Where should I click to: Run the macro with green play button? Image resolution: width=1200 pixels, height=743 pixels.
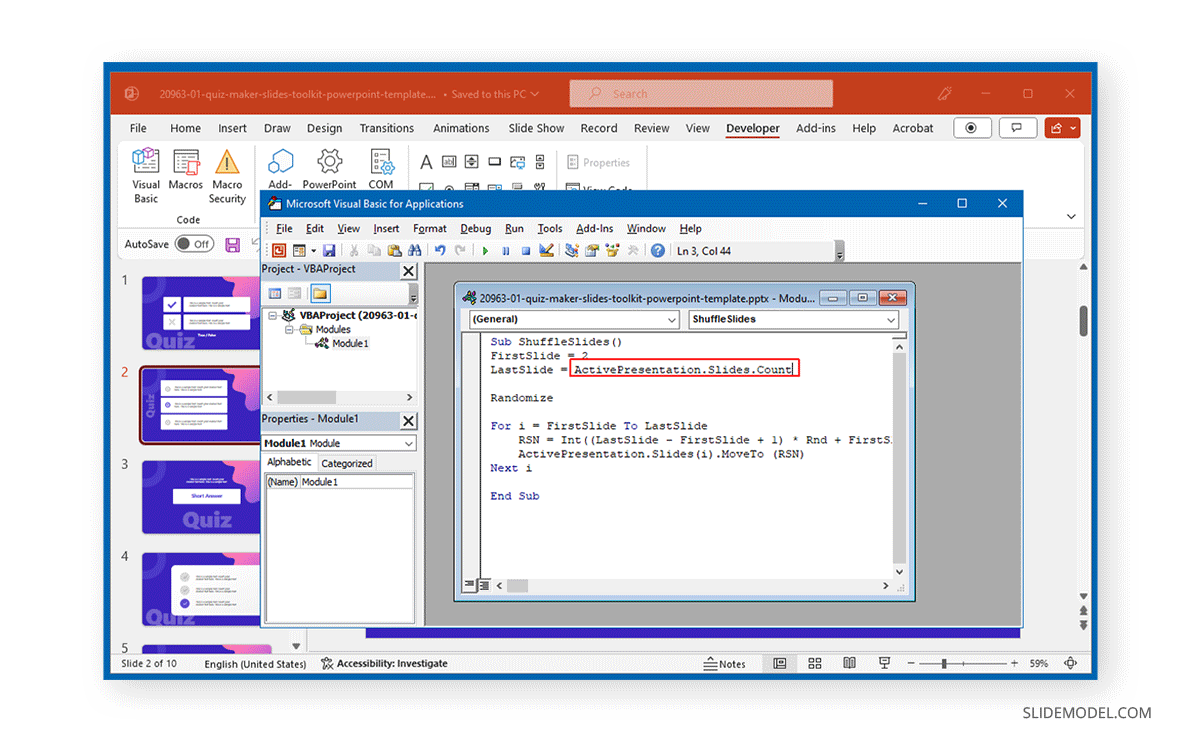pos(485,251)
